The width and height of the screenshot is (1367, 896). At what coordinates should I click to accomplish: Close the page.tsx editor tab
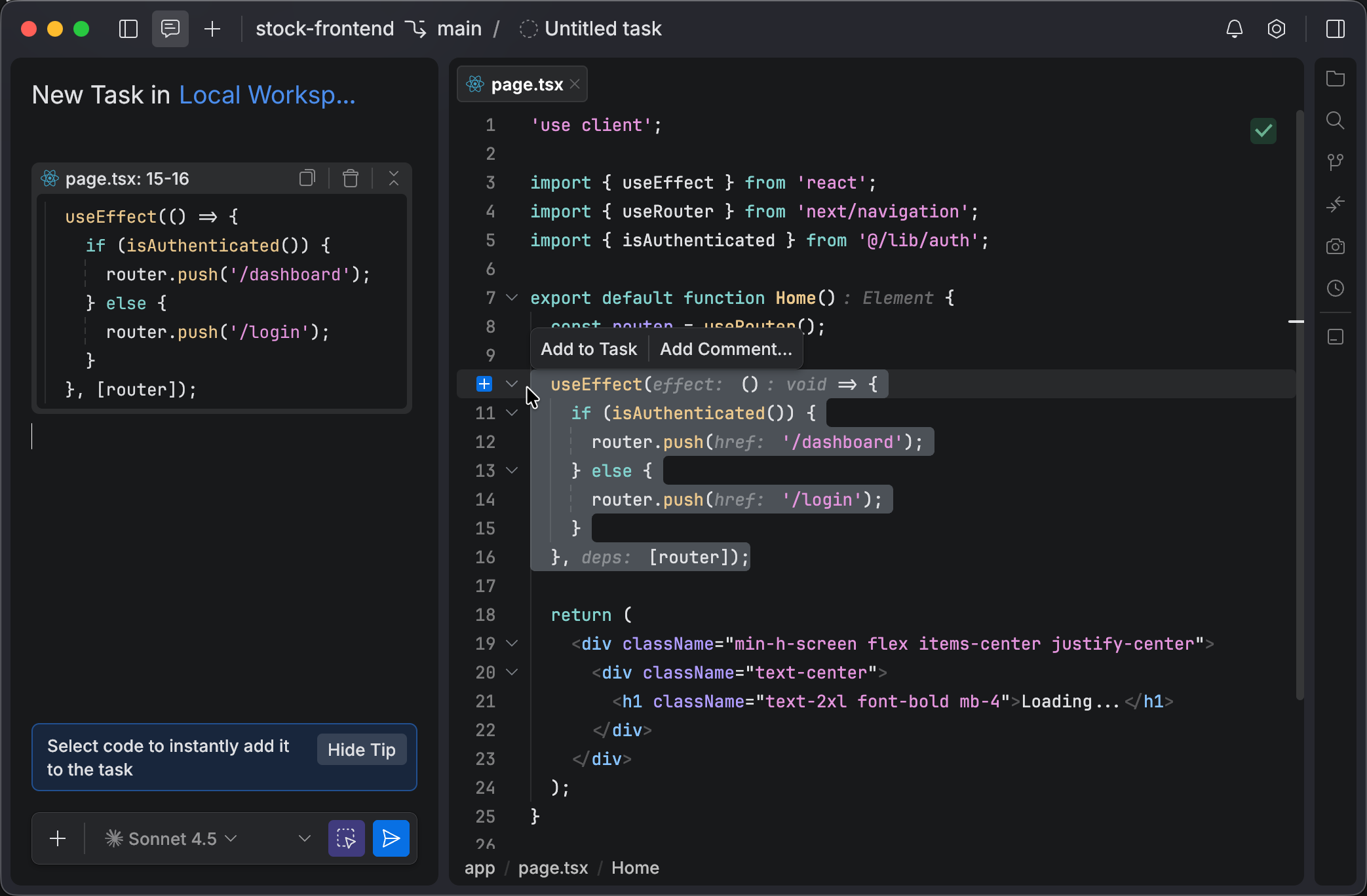tap(575, 84)
